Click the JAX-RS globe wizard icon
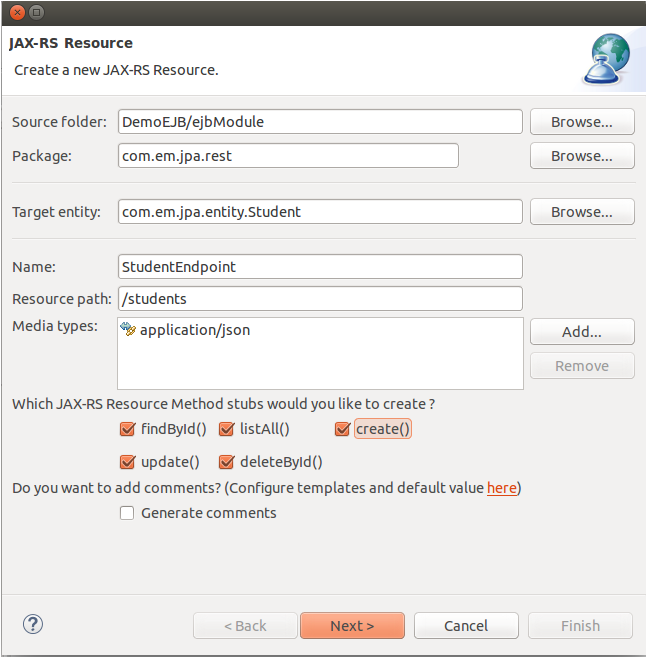Viewport: 646px width, 657px height. 607,59
